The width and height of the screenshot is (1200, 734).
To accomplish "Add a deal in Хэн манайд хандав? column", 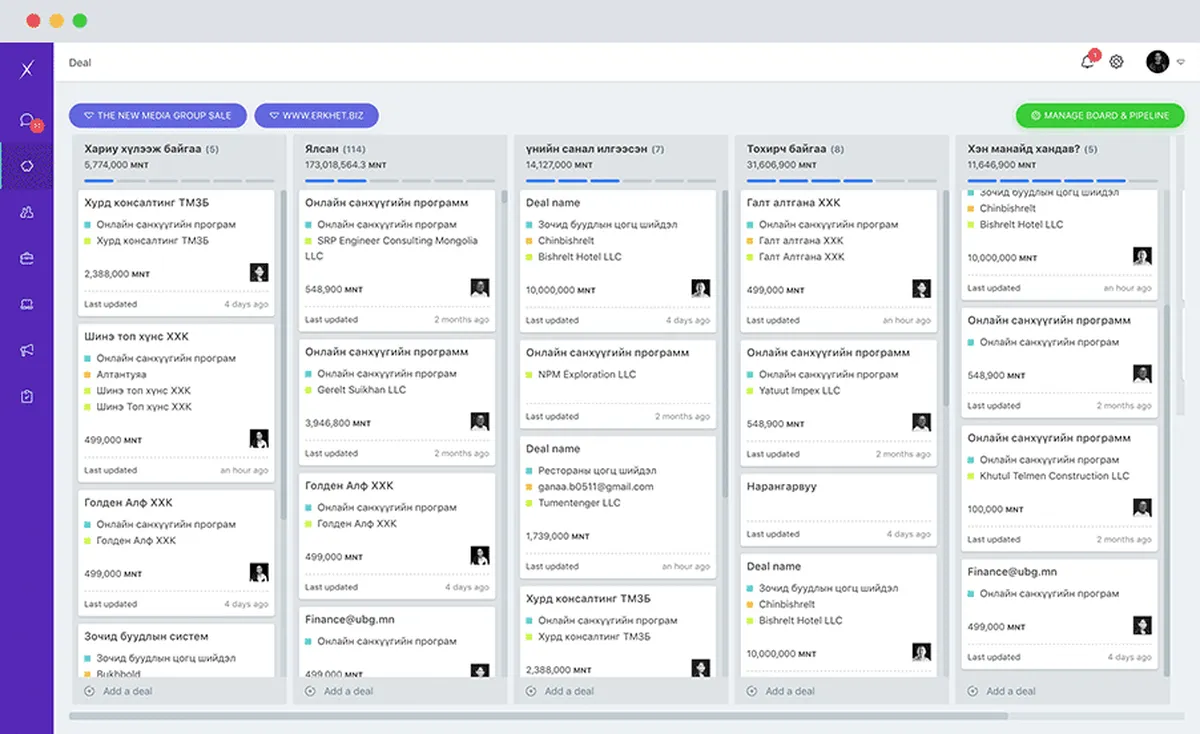I will coord(1002,691).
